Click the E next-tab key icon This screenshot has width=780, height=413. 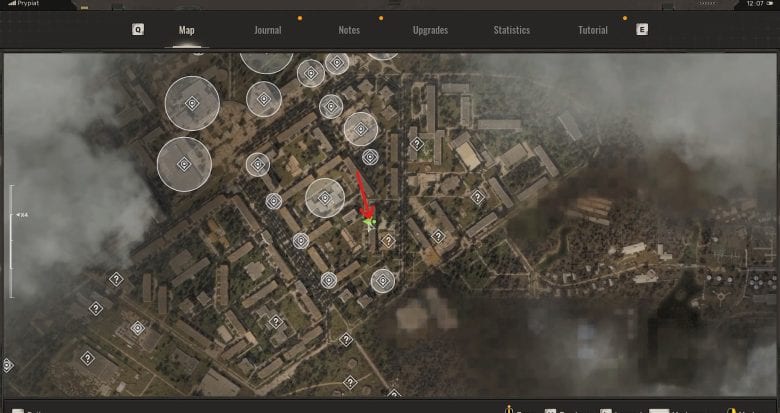[x=642, y=30]
